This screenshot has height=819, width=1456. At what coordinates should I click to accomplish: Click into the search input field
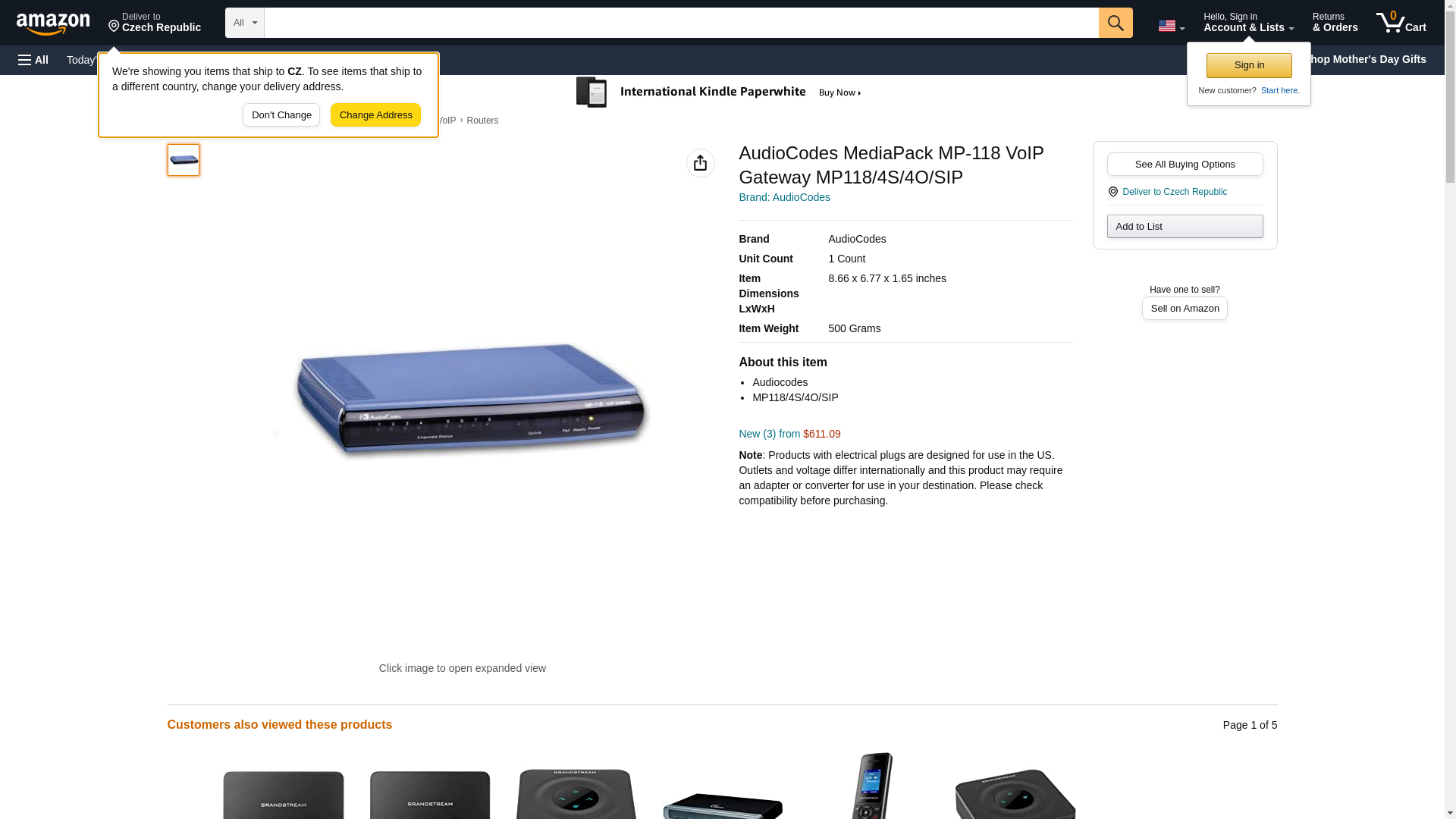point(681,23)
